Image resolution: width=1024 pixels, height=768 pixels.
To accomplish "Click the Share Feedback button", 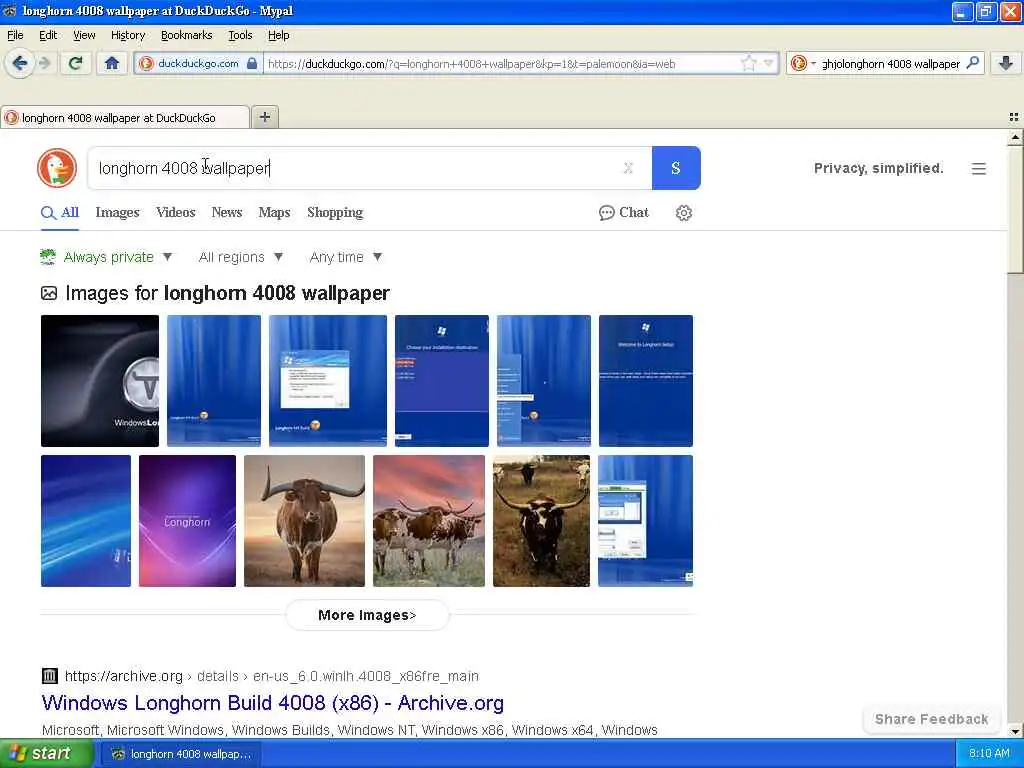I will pyautogui.click(x=931, y=719).
